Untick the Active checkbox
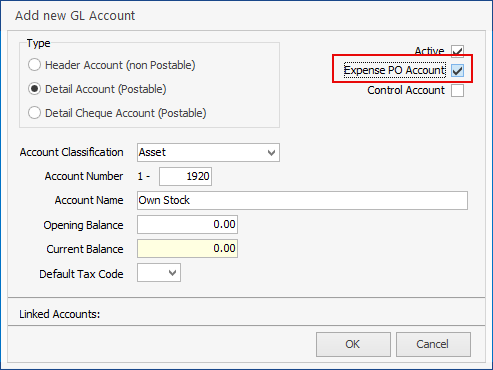Image resolution: width=493 pixels, height=370 pixels. pyautogui.click(x=457, y=51)
